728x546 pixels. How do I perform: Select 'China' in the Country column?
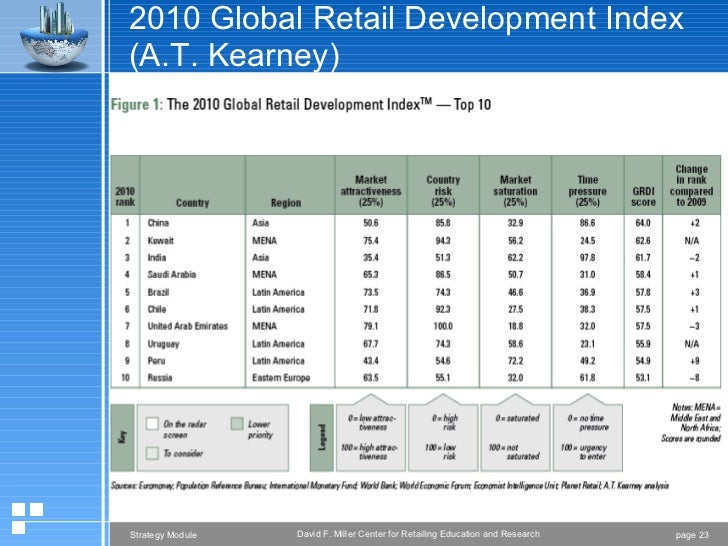158,223
